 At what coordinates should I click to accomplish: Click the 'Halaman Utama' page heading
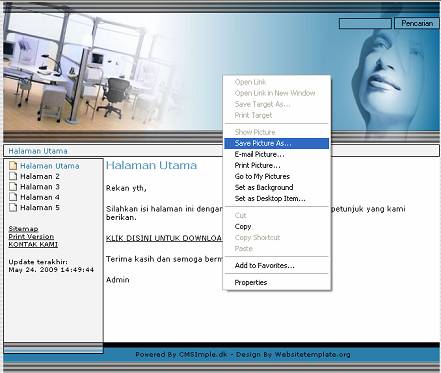[151, 165]
